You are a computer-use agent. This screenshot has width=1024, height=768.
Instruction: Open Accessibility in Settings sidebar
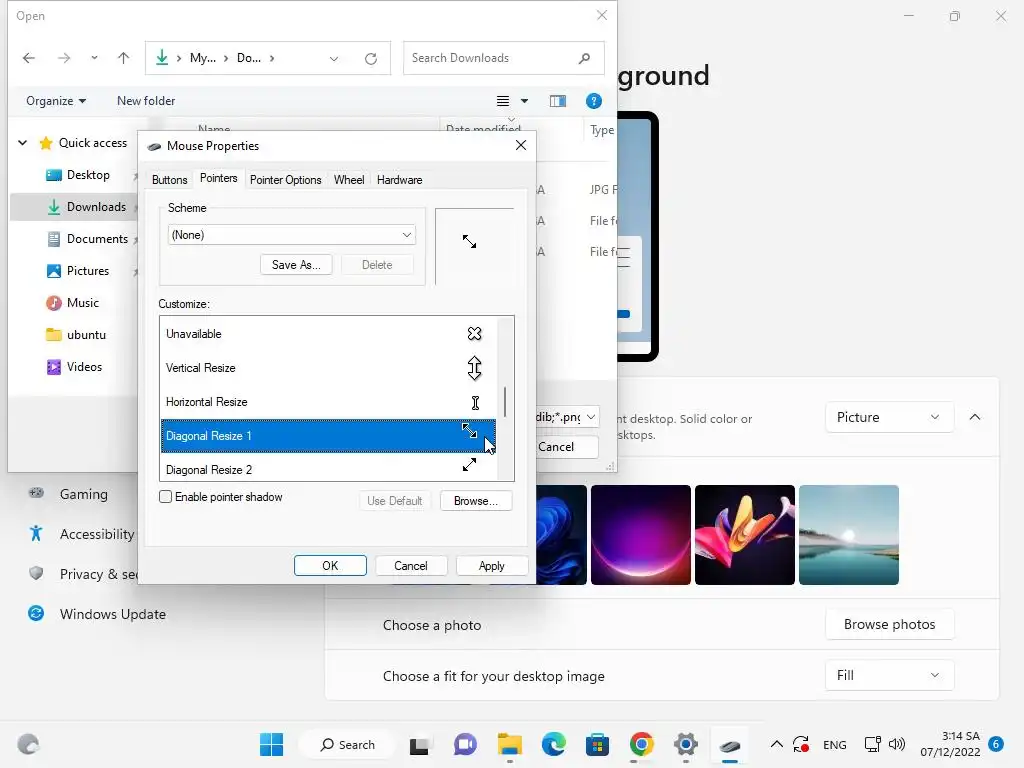tap(82, 534)
